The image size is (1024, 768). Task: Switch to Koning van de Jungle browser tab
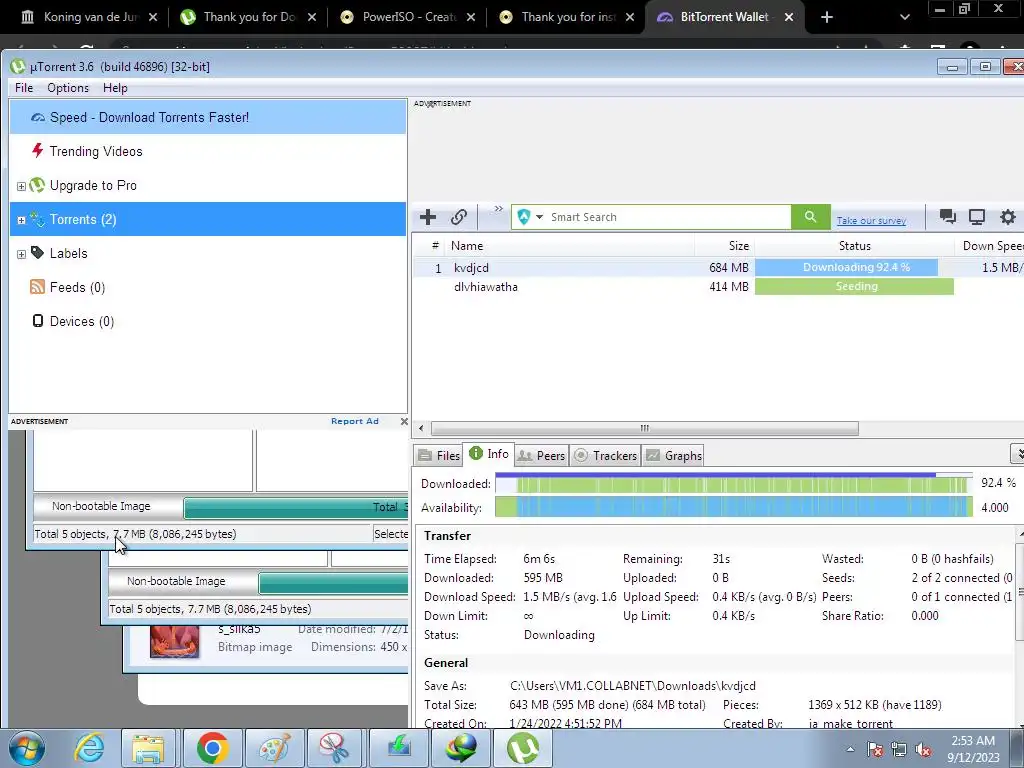(90, 17)
